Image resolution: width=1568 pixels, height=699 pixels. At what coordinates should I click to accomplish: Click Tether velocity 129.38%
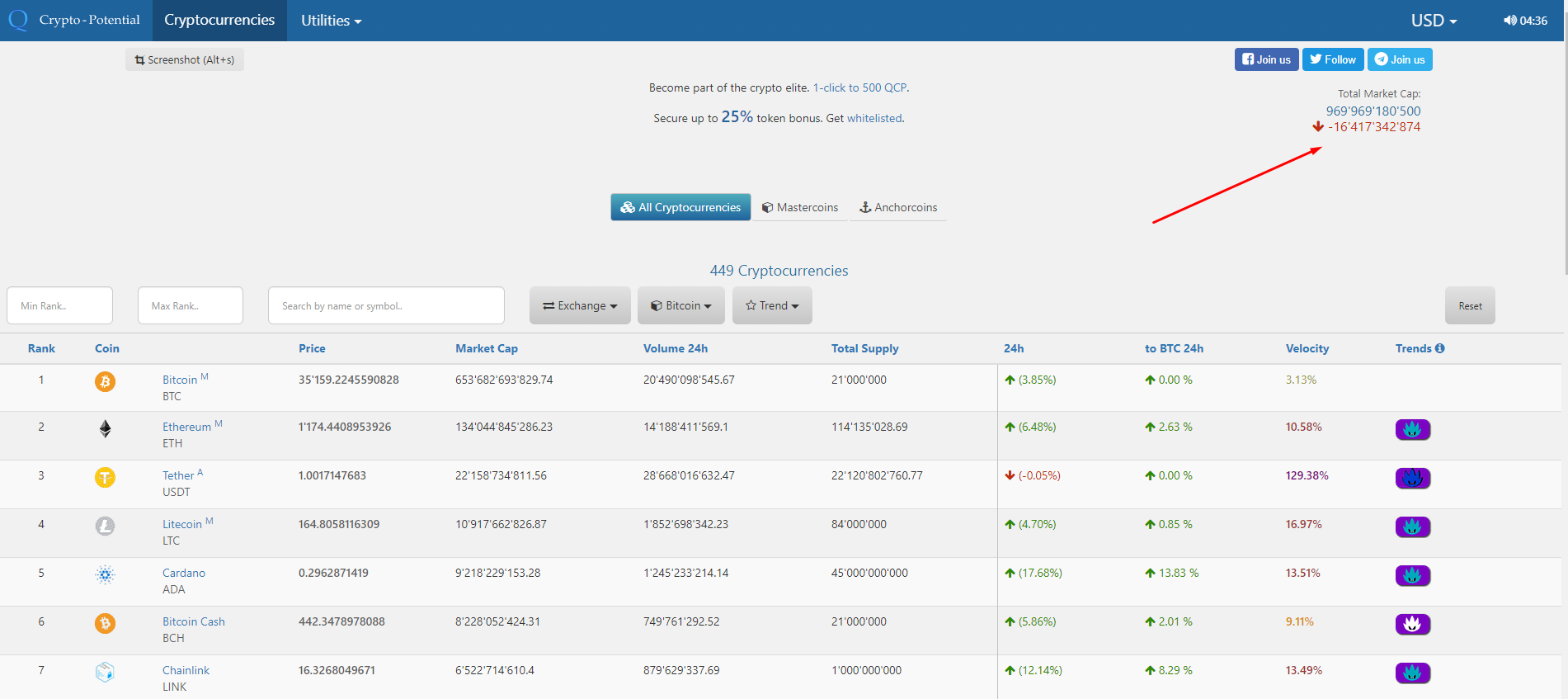[x=1307, y=475]
